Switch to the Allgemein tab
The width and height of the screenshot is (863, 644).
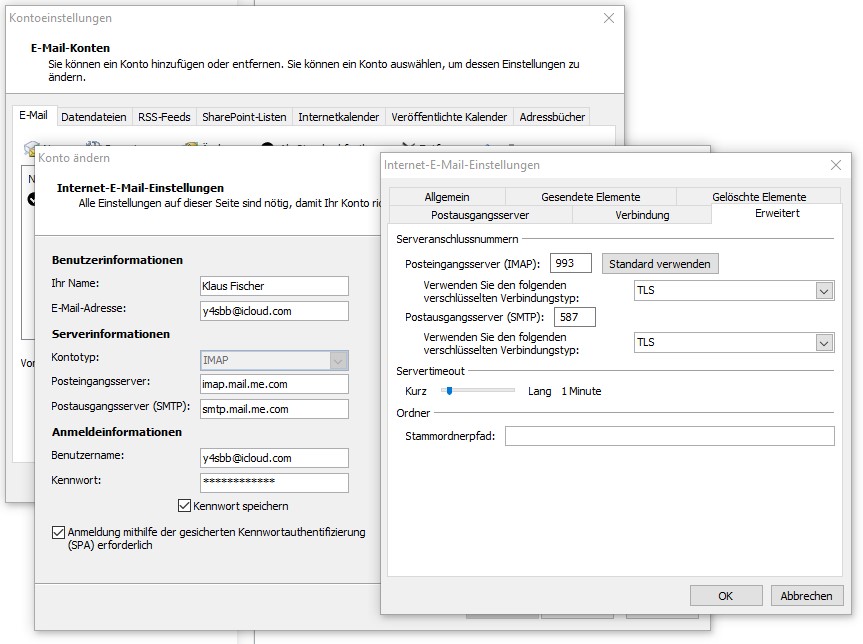pos(446,197)
